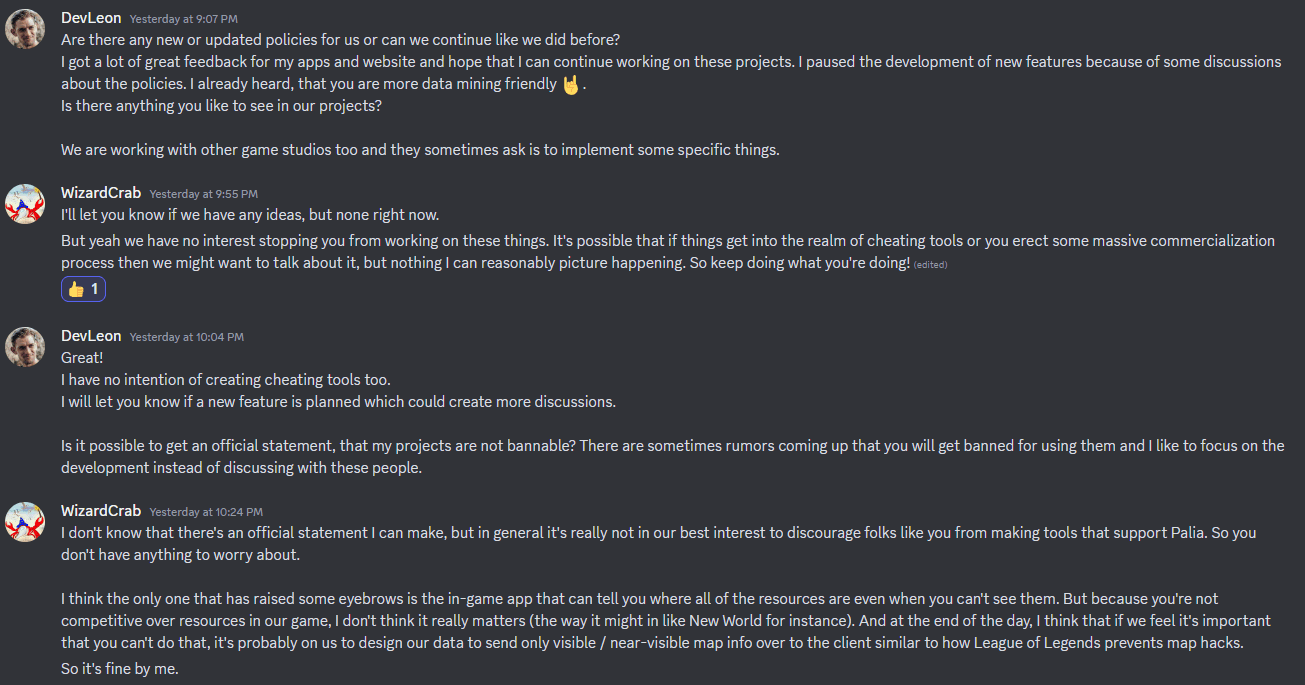
Task: Open WizardCrab's avatar on the 10:24 PM message
Action: point(25,522)
